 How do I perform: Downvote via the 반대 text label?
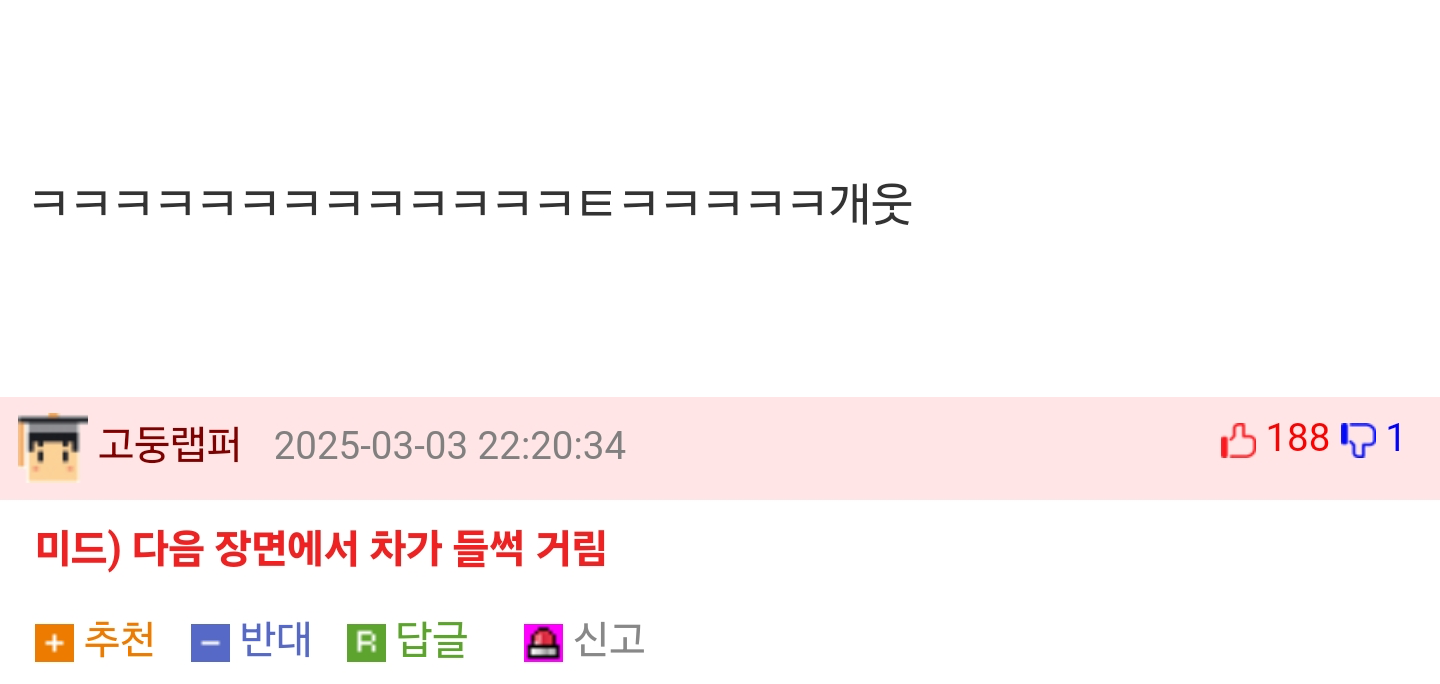pyautogui.click(x=276, y=640)
